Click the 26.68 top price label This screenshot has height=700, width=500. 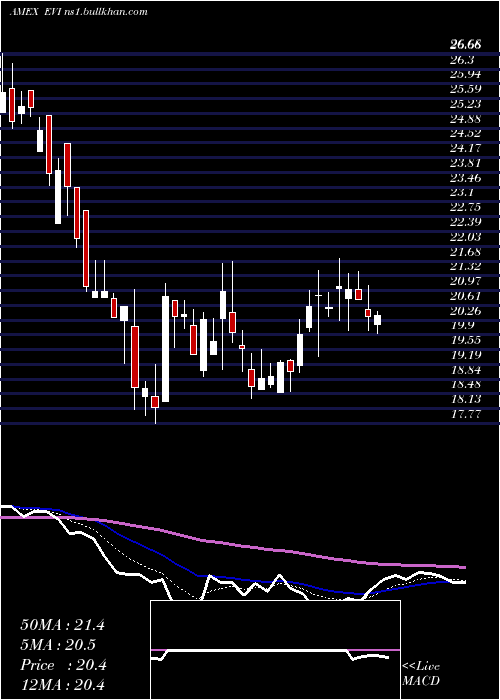[x=466, y=45]
